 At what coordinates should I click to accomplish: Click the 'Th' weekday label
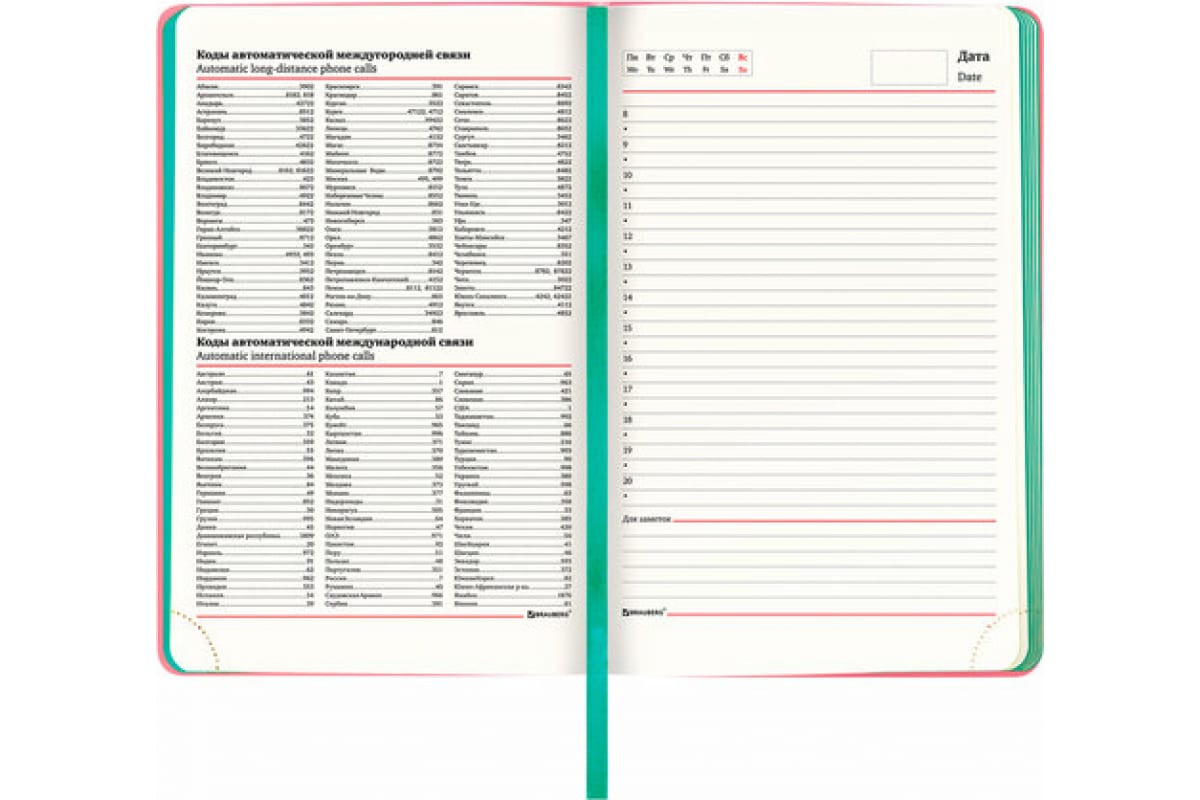click(688, 70)
